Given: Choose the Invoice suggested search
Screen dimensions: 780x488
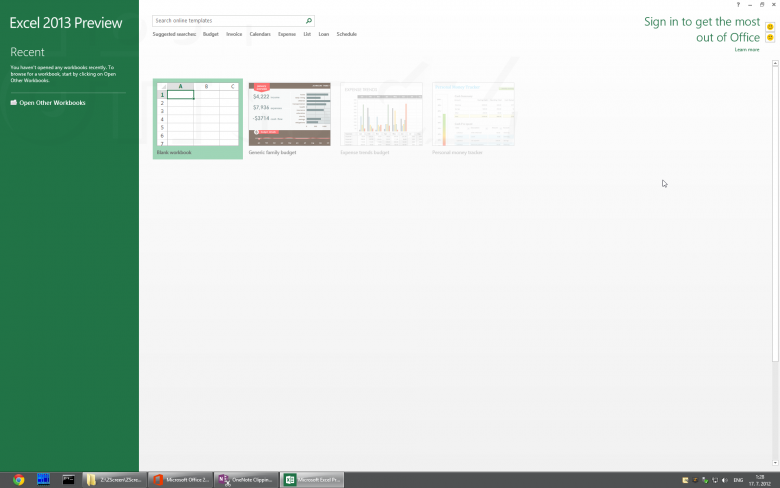Looking at the screenshot, I should coord(234,34).
